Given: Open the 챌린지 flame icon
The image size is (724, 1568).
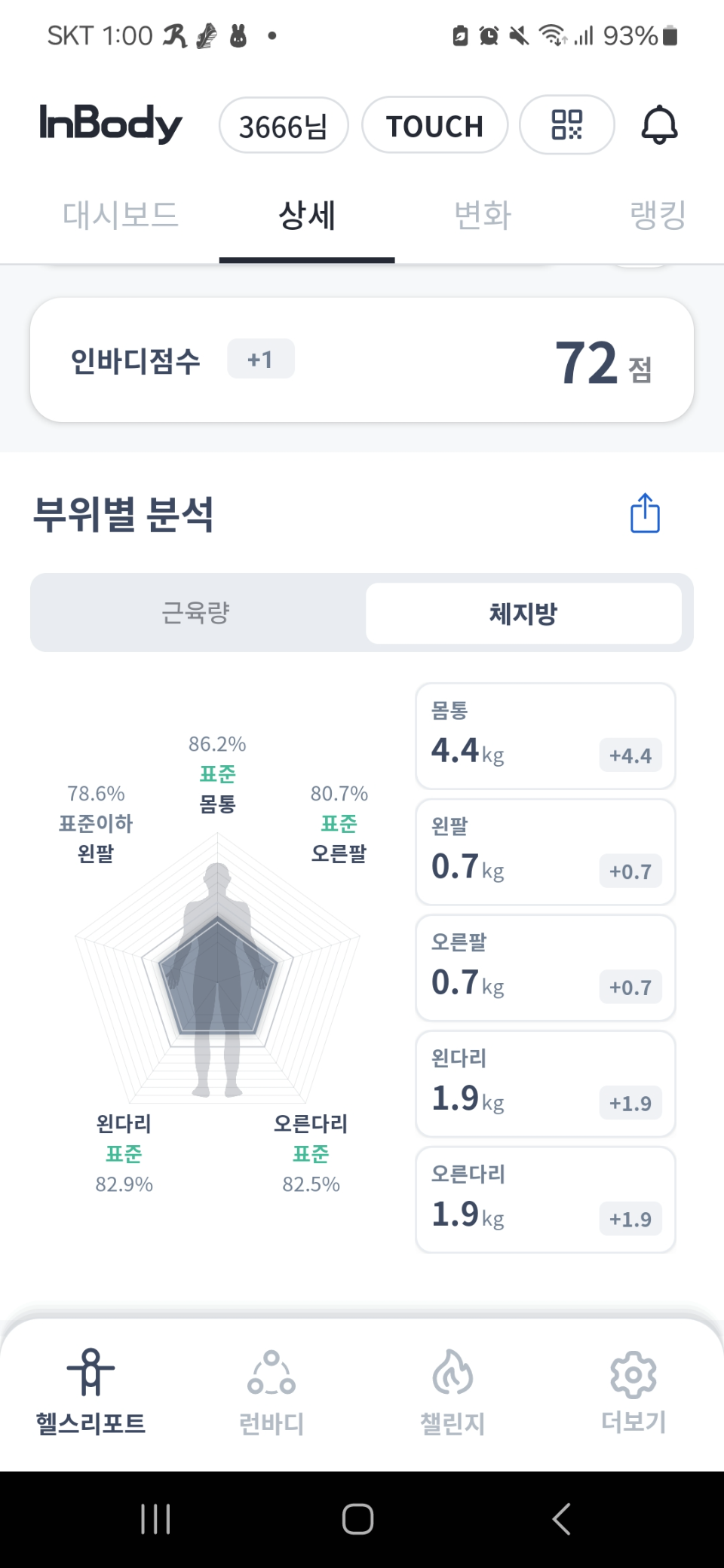Looking at the screenshot, I should click(452, 1372).
